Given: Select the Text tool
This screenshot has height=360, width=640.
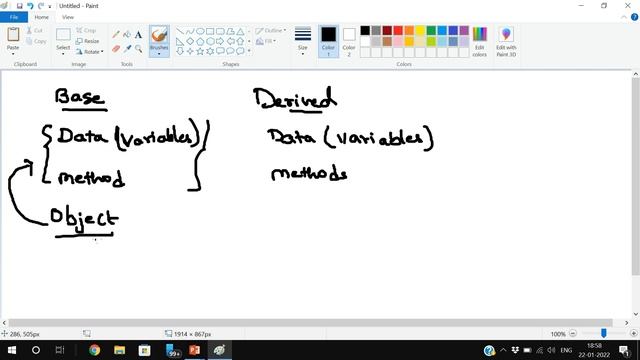Looking at the screenshot, I should (138, 35).
